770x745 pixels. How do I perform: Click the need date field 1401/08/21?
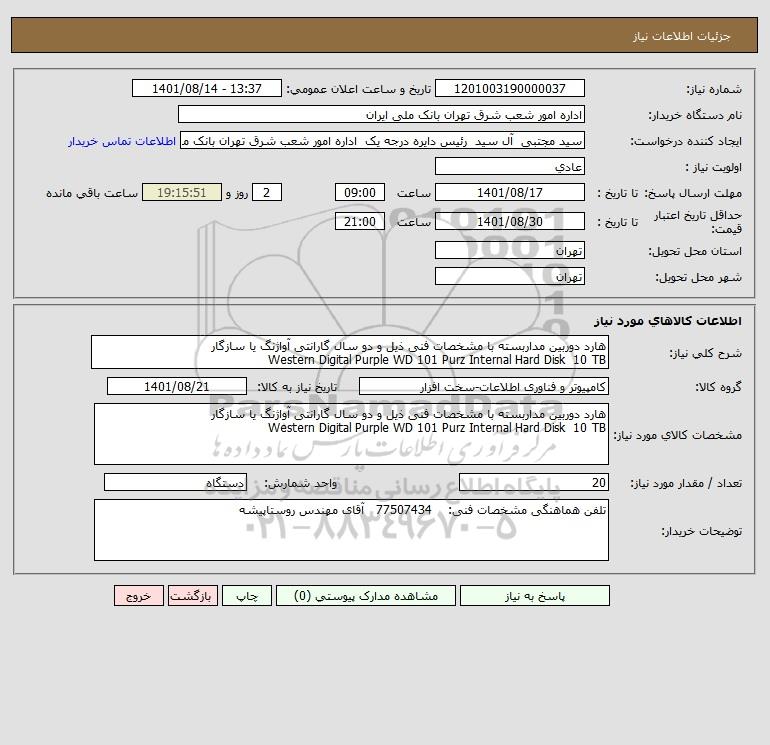tap(177, 386)
